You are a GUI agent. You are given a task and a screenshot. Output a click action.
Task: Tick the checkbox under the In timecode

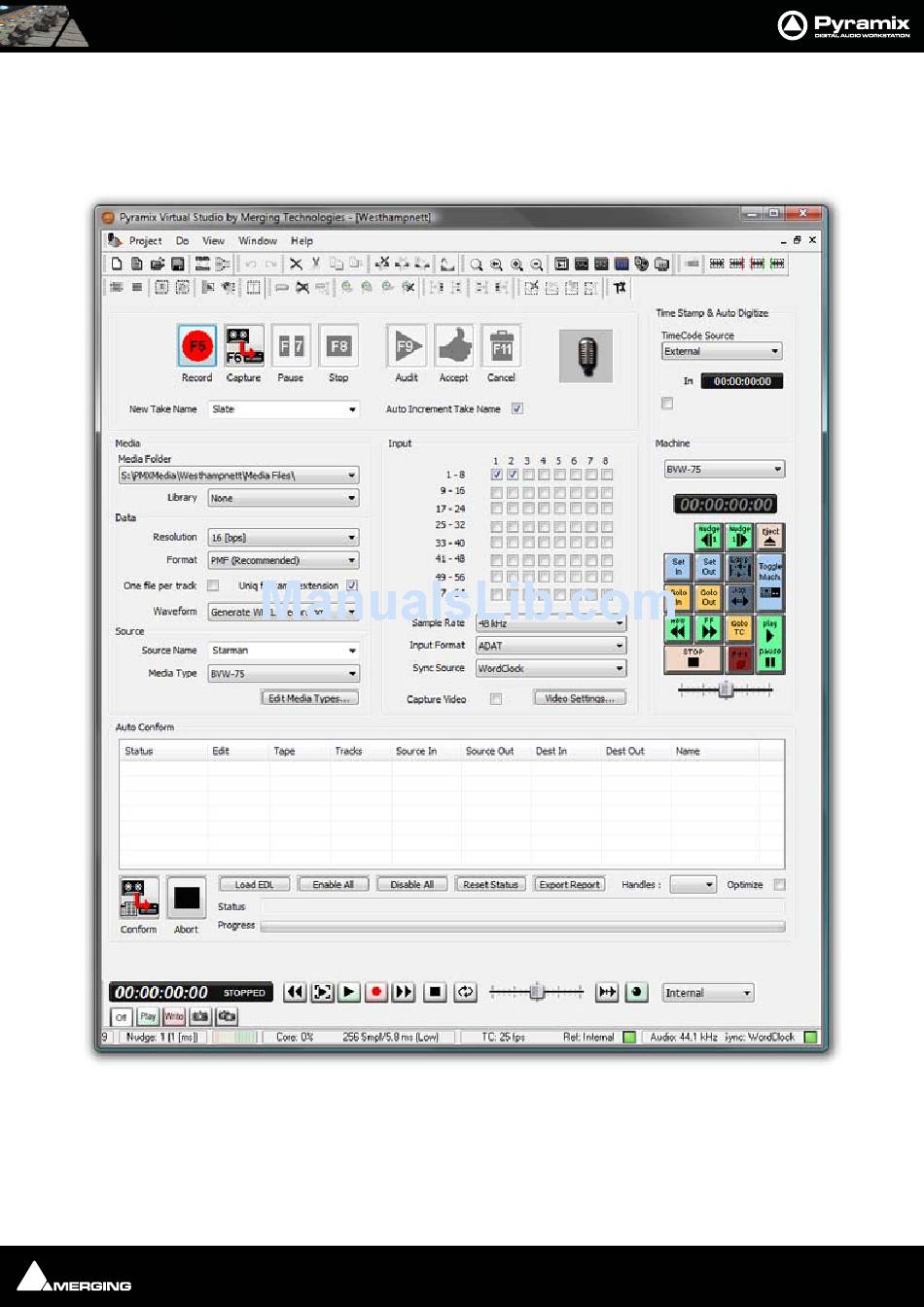pyautogui.click(x=667, y=404)
